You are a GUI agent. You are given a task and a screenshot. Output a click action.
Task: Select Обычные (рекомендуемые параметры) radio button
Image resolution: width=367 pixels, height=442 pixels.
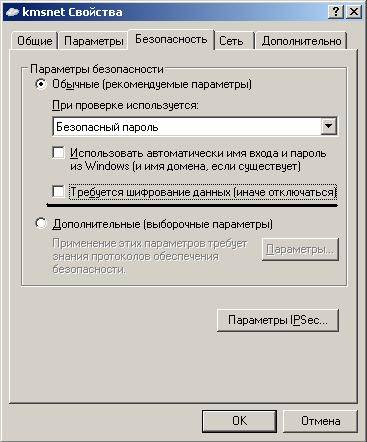41,84
